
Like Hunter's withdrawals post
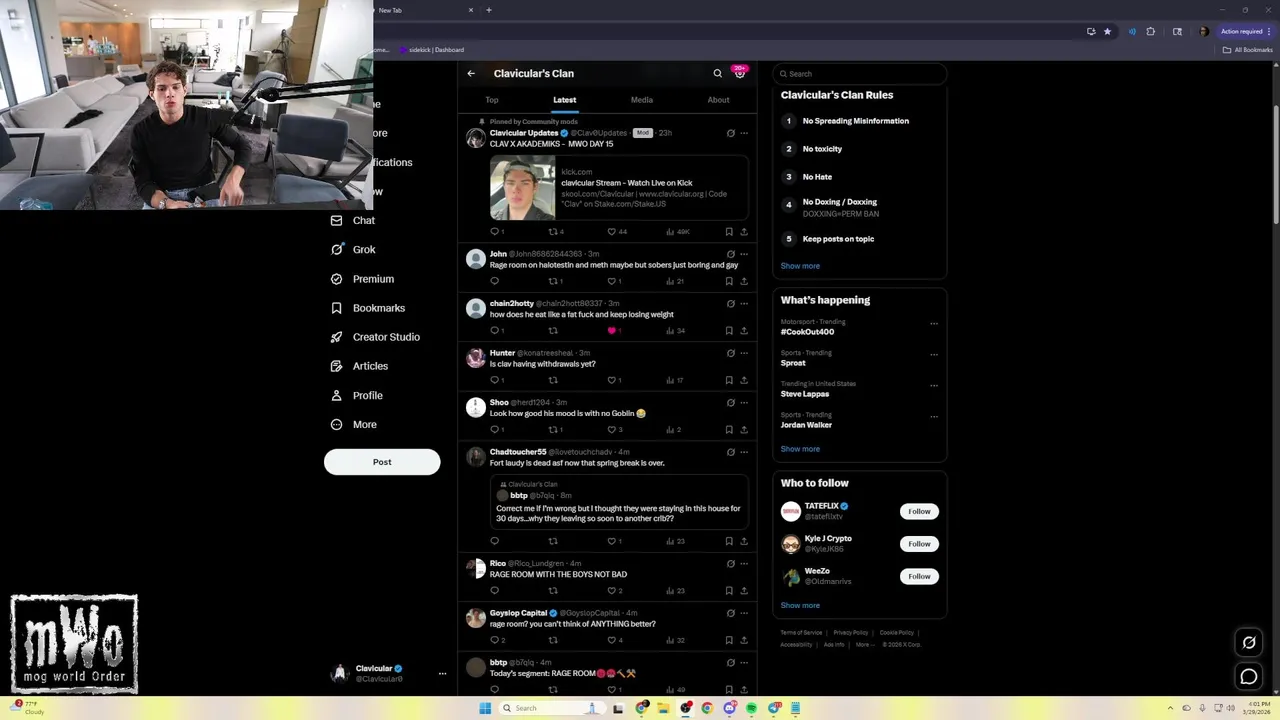click(612, 380)
